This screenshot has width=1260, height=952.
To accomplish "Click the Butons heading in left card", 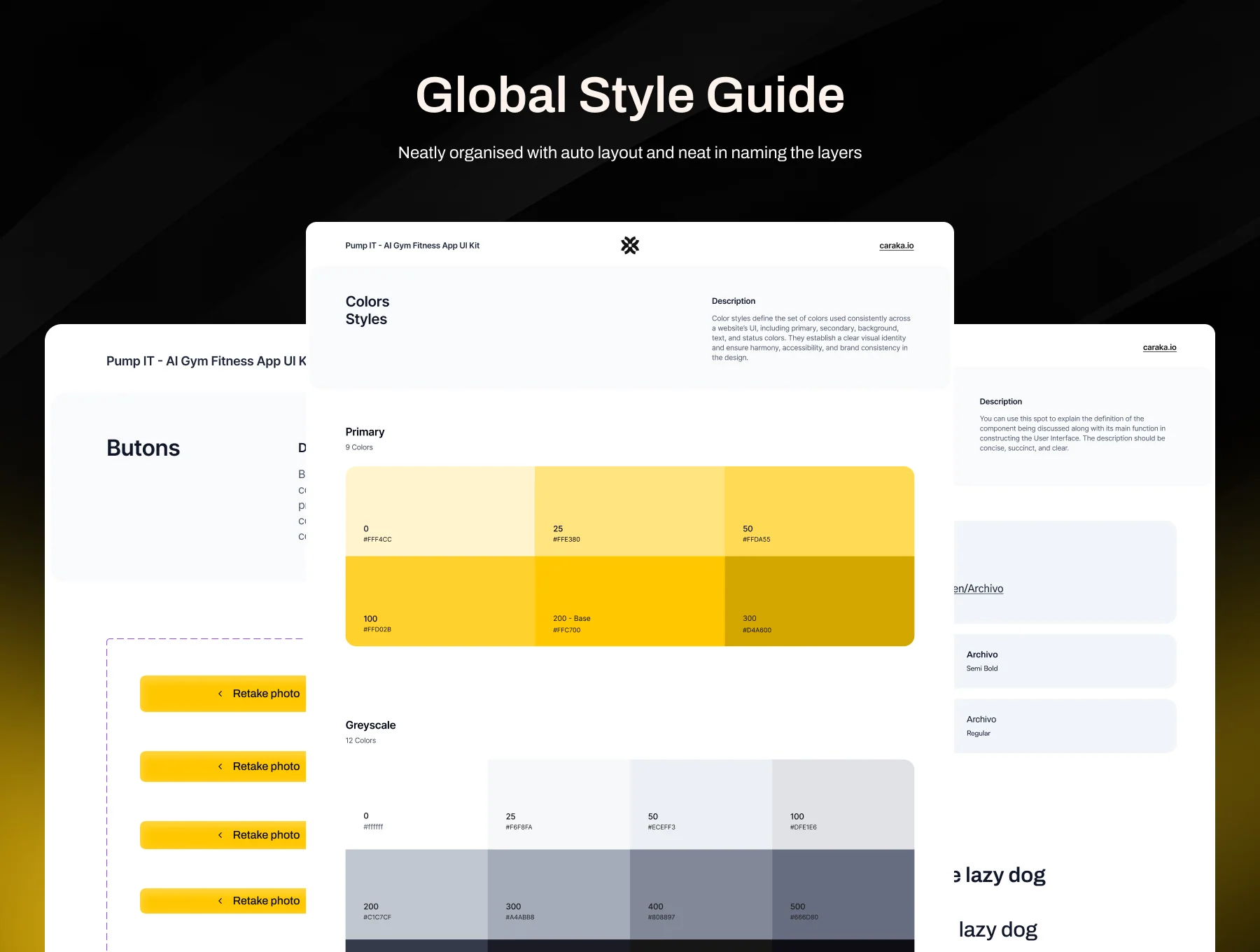I will [143, 448].
